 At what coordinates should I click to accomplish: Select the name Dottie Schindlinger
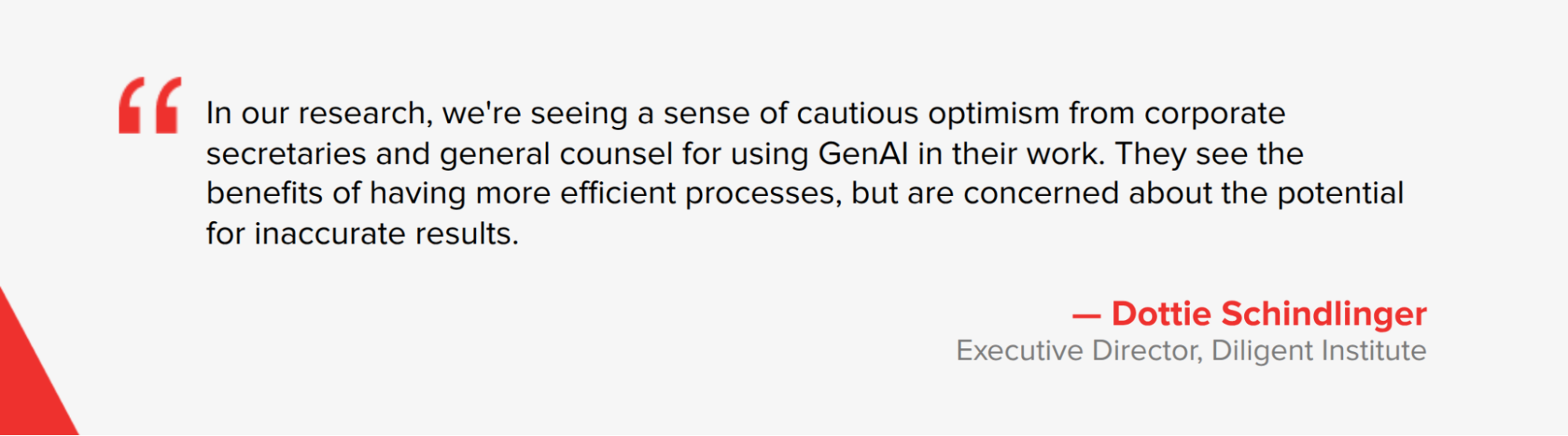click(1269, 314)
